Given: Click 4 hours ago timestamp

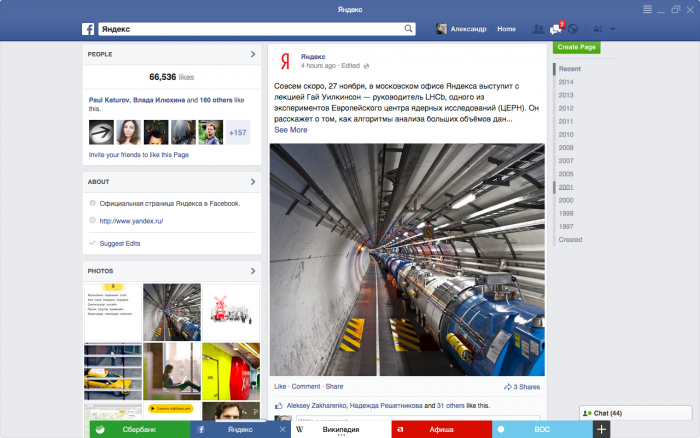Looking at the screenshot, I should pyautogui.click(x=318, y=66).
